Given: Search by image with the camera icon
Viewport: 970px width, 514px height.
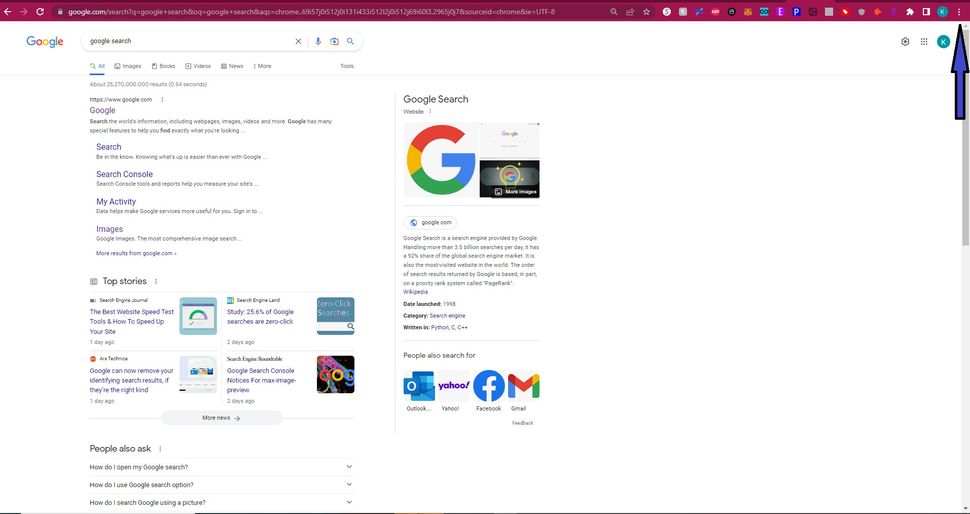Looking at the screenshot, I should tap(334, 41).
